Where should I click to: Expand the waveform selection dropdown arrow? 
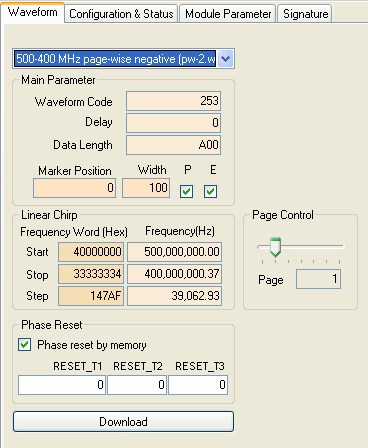tap(226, 59)
